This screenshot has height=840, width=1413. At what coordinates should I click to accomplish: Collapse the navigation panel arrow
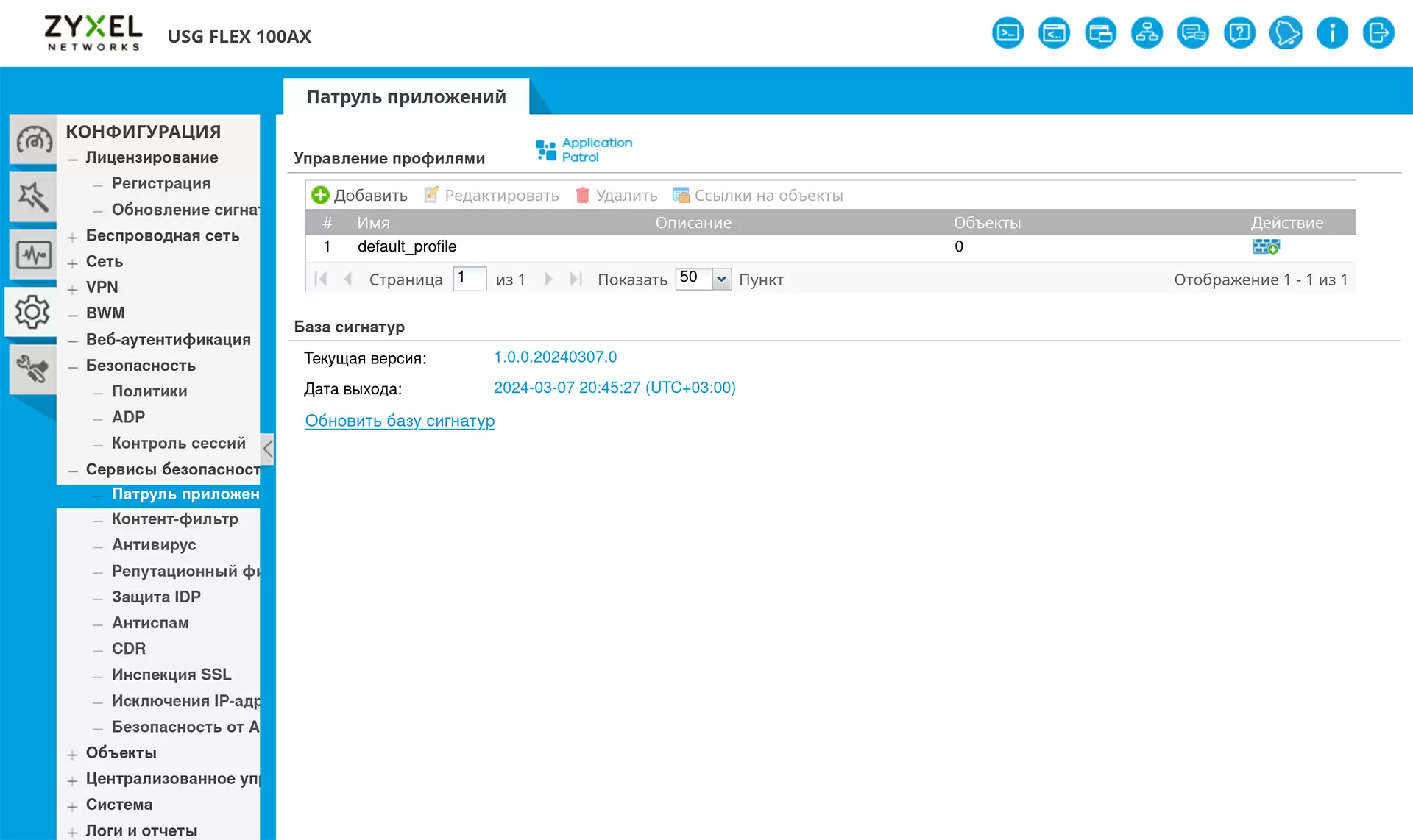[x=268, y=449]
